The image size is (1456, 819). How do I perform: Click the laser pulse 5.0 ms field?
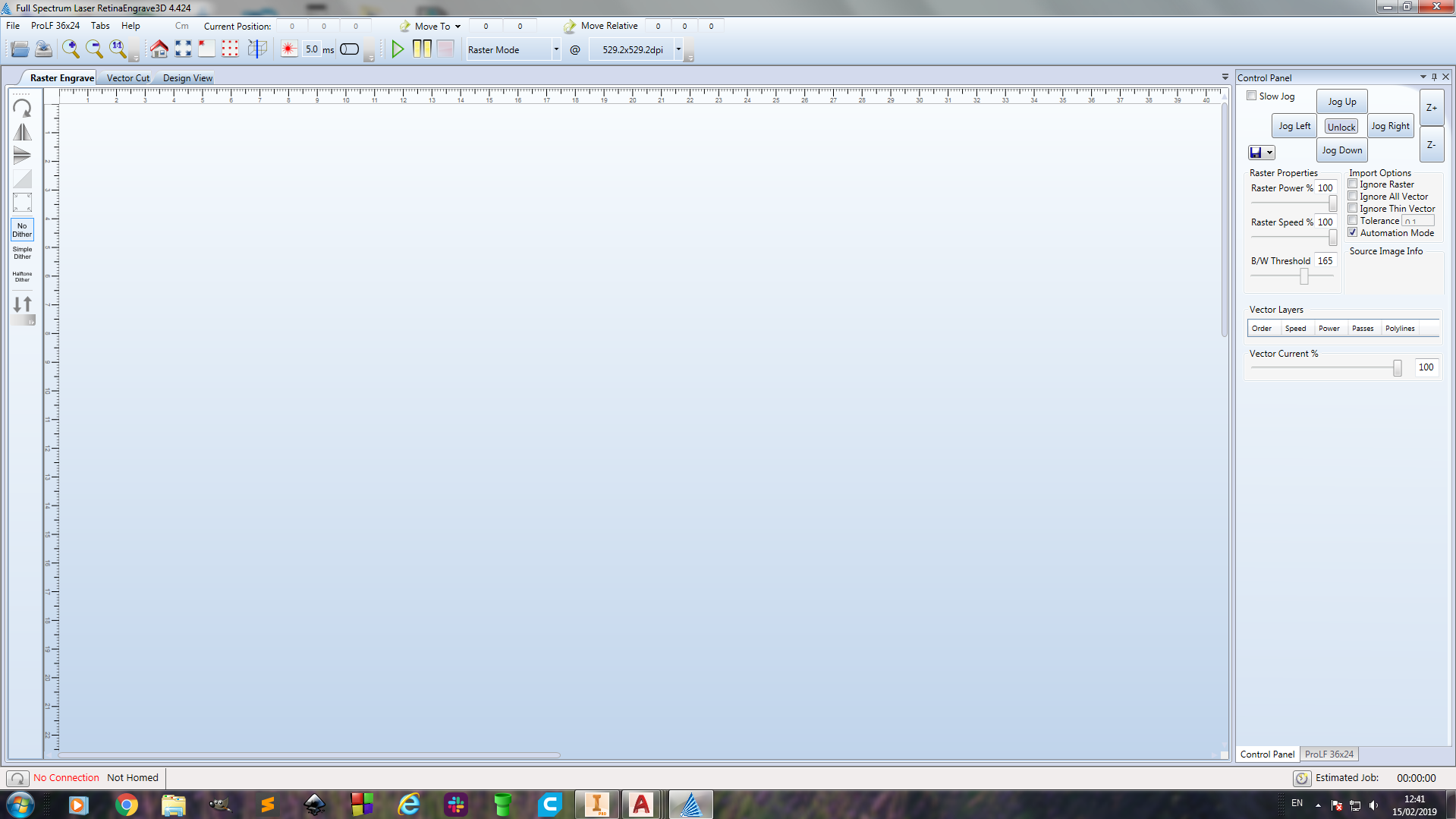click(x=312, y=49)
